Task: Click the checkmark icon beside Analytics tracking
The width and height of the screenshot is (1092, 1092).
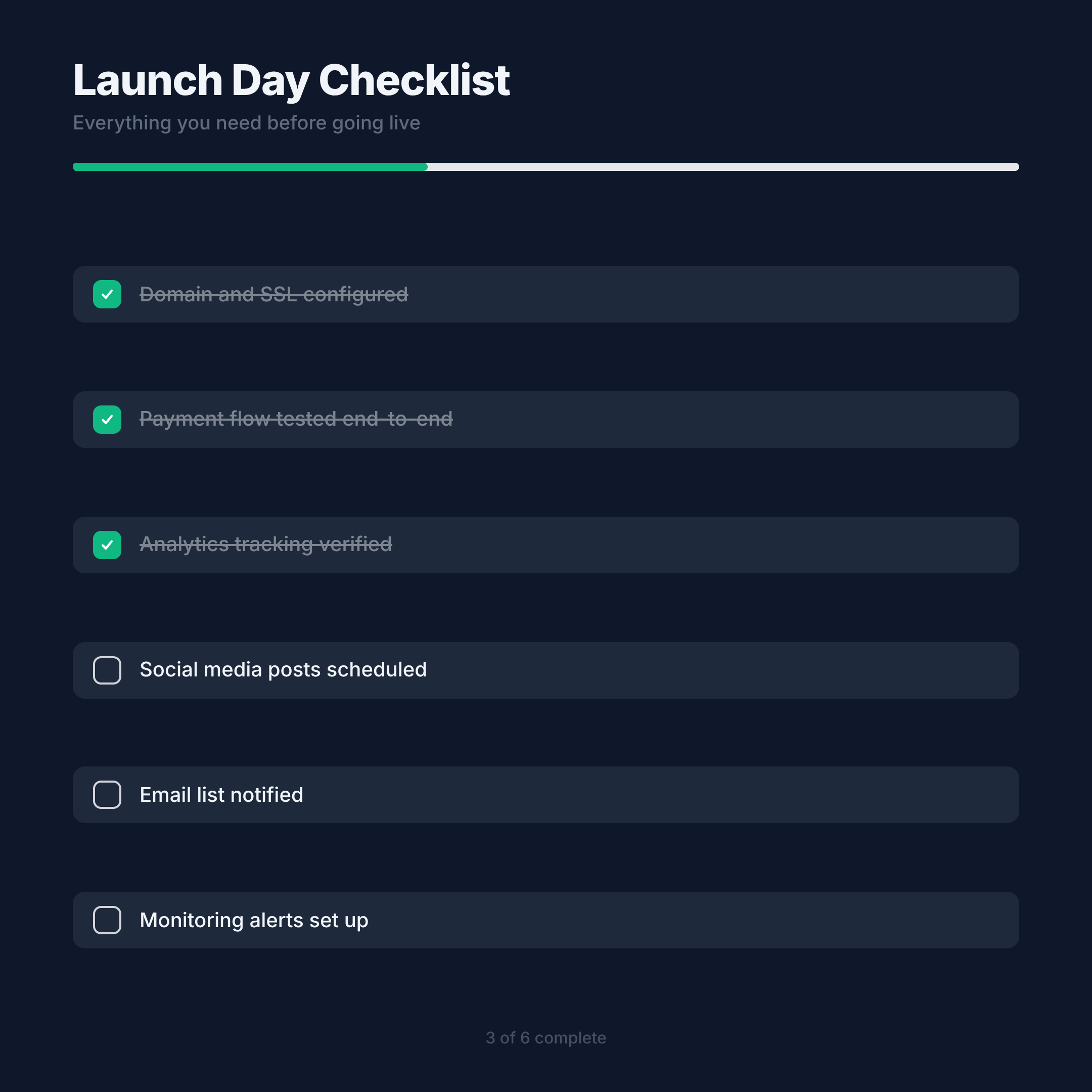Action: [107, 544]
